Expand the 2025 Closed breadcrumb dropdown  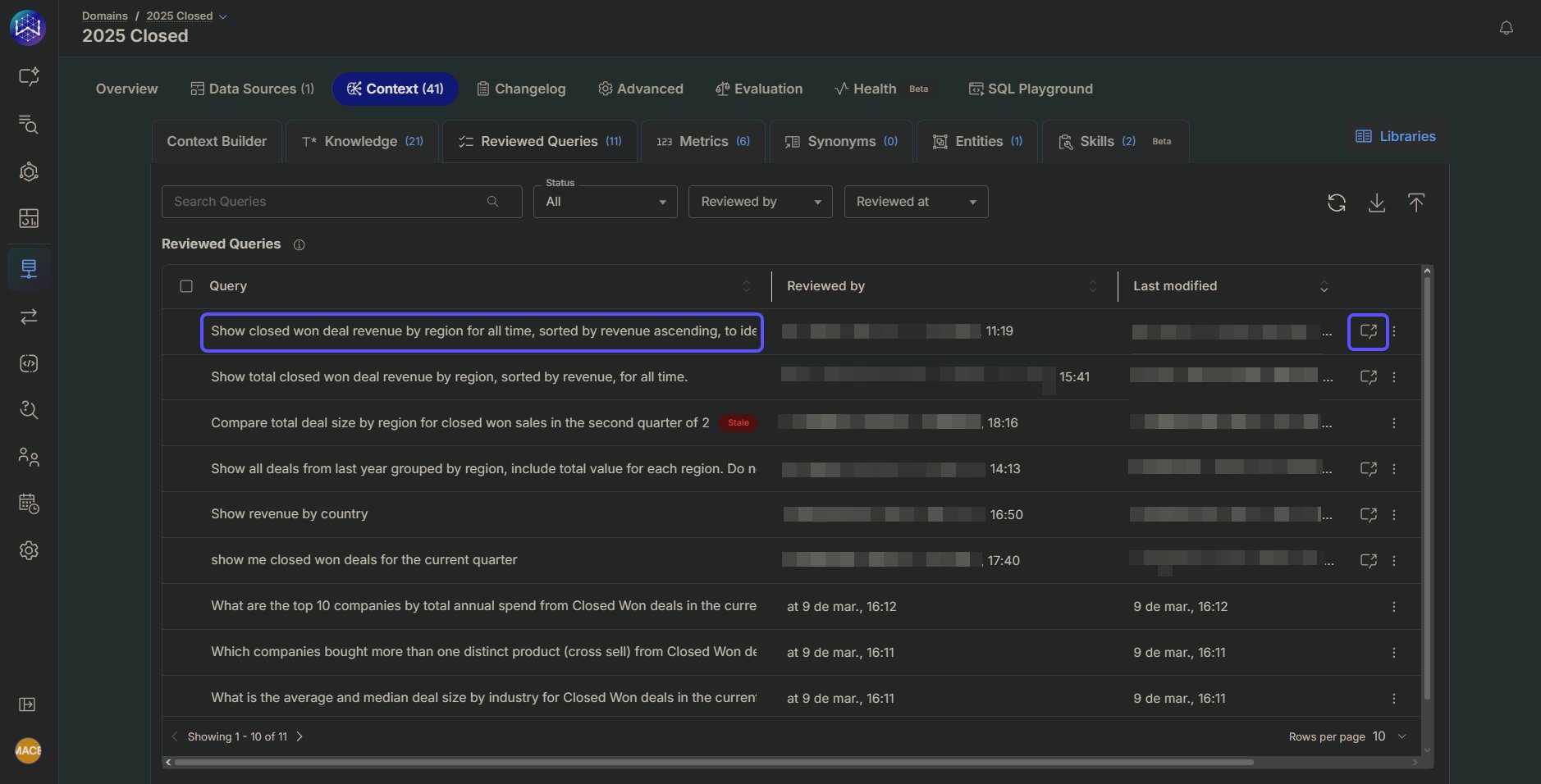pyautogui.click(x=222, y=16)
